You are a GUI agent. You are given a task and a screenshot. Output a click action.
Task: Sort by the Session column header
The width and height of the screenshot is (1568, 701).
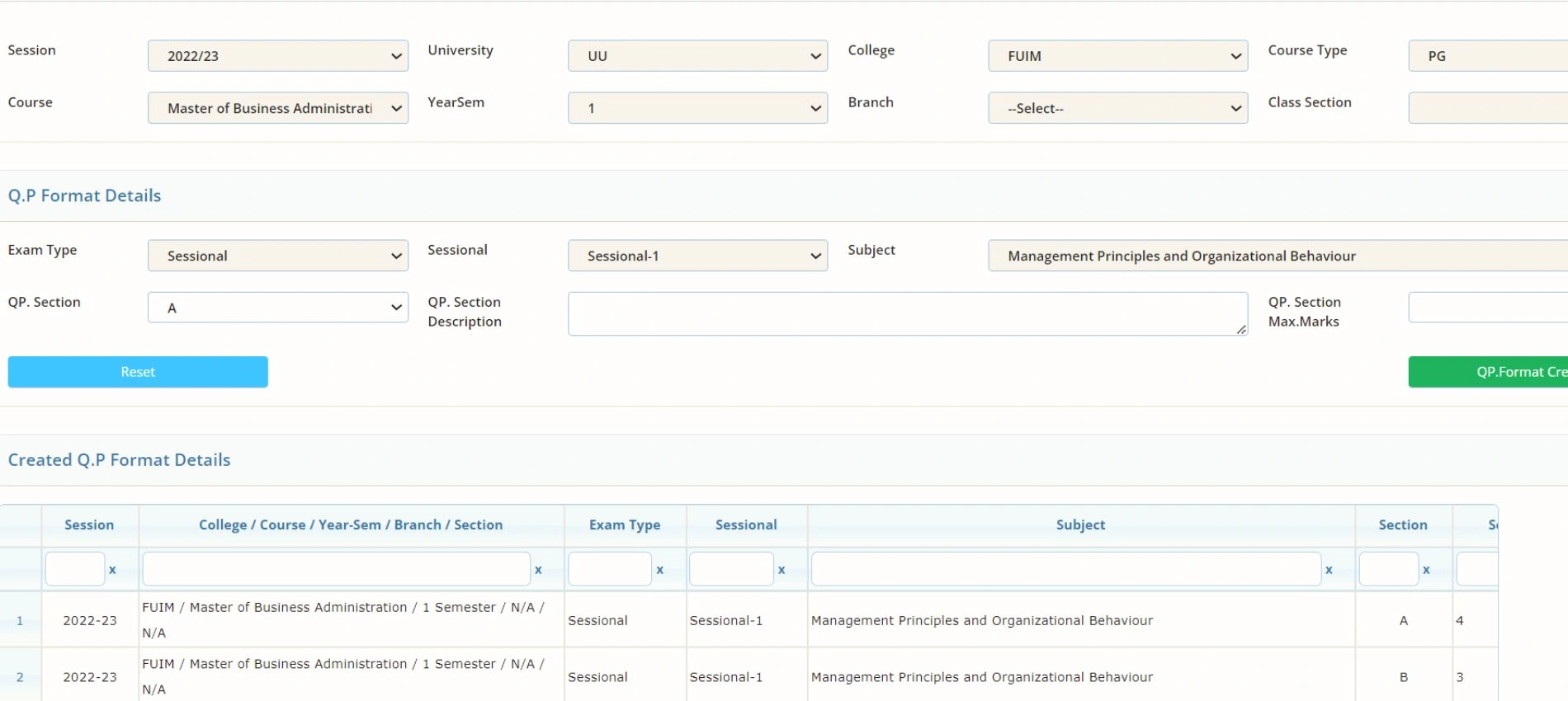tap(89, 525)
